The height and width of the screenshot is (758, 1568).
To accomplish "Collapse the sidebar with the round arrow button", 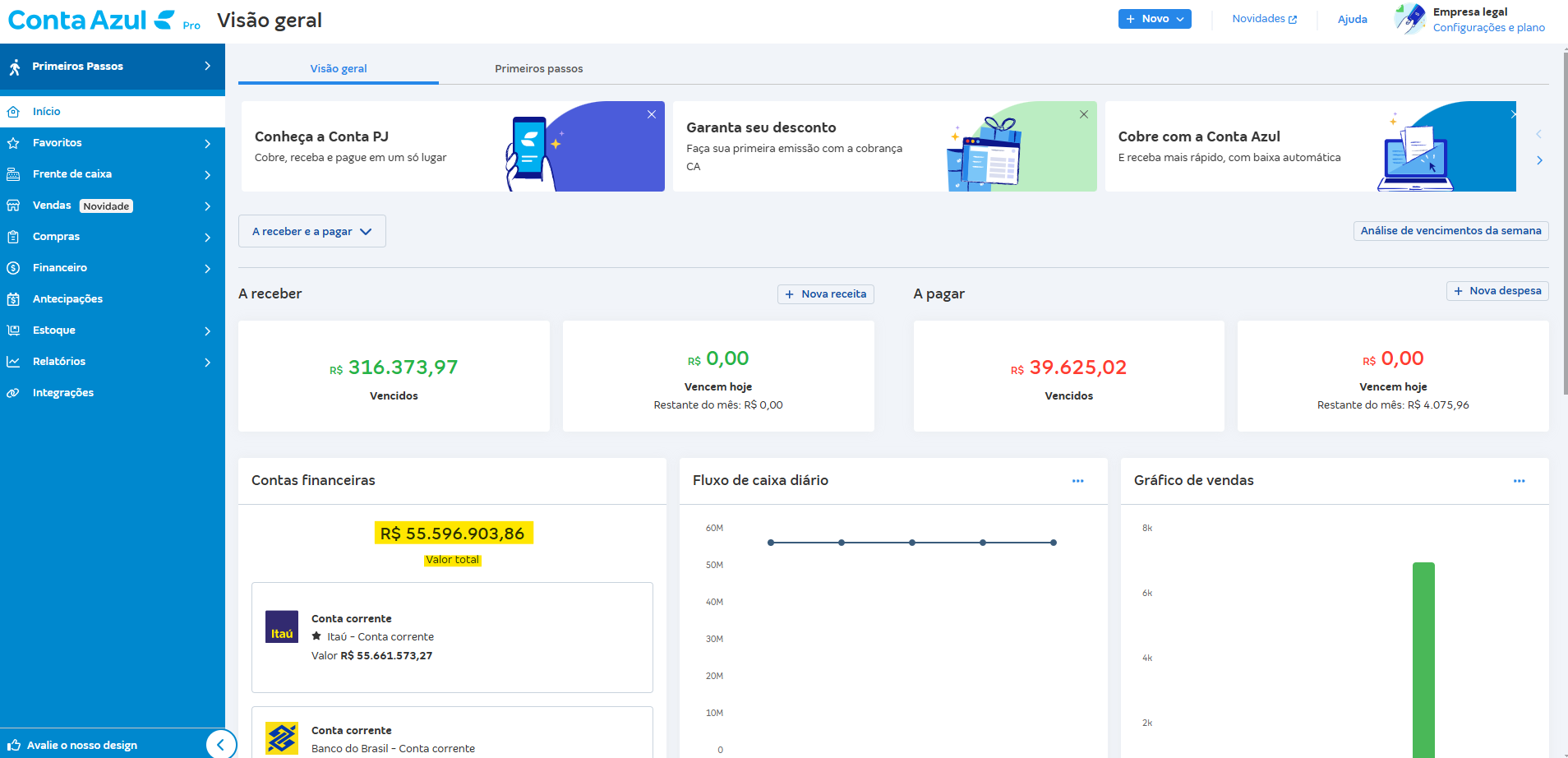I will pos(220,745).
